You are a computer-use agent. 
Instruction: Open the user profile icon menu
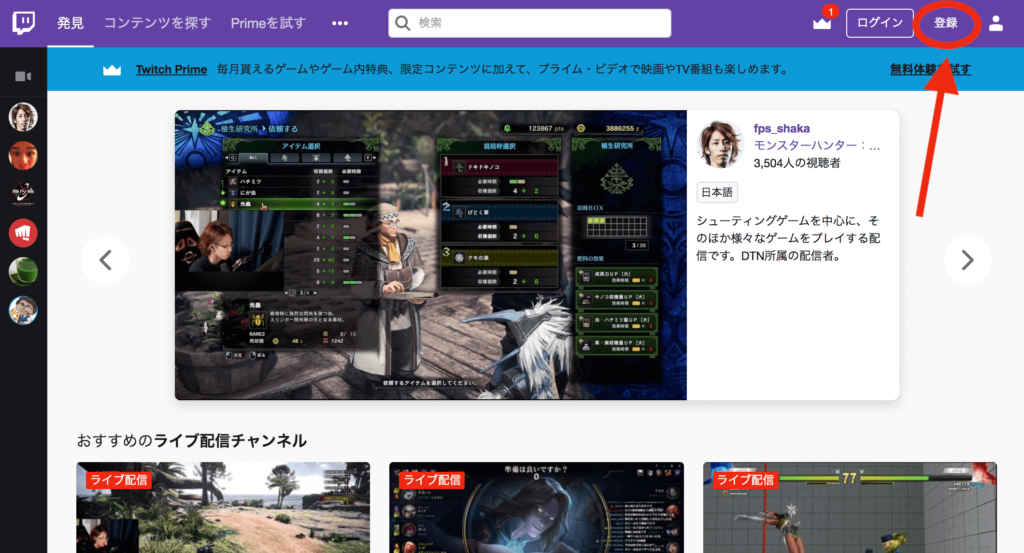(995, 23)
